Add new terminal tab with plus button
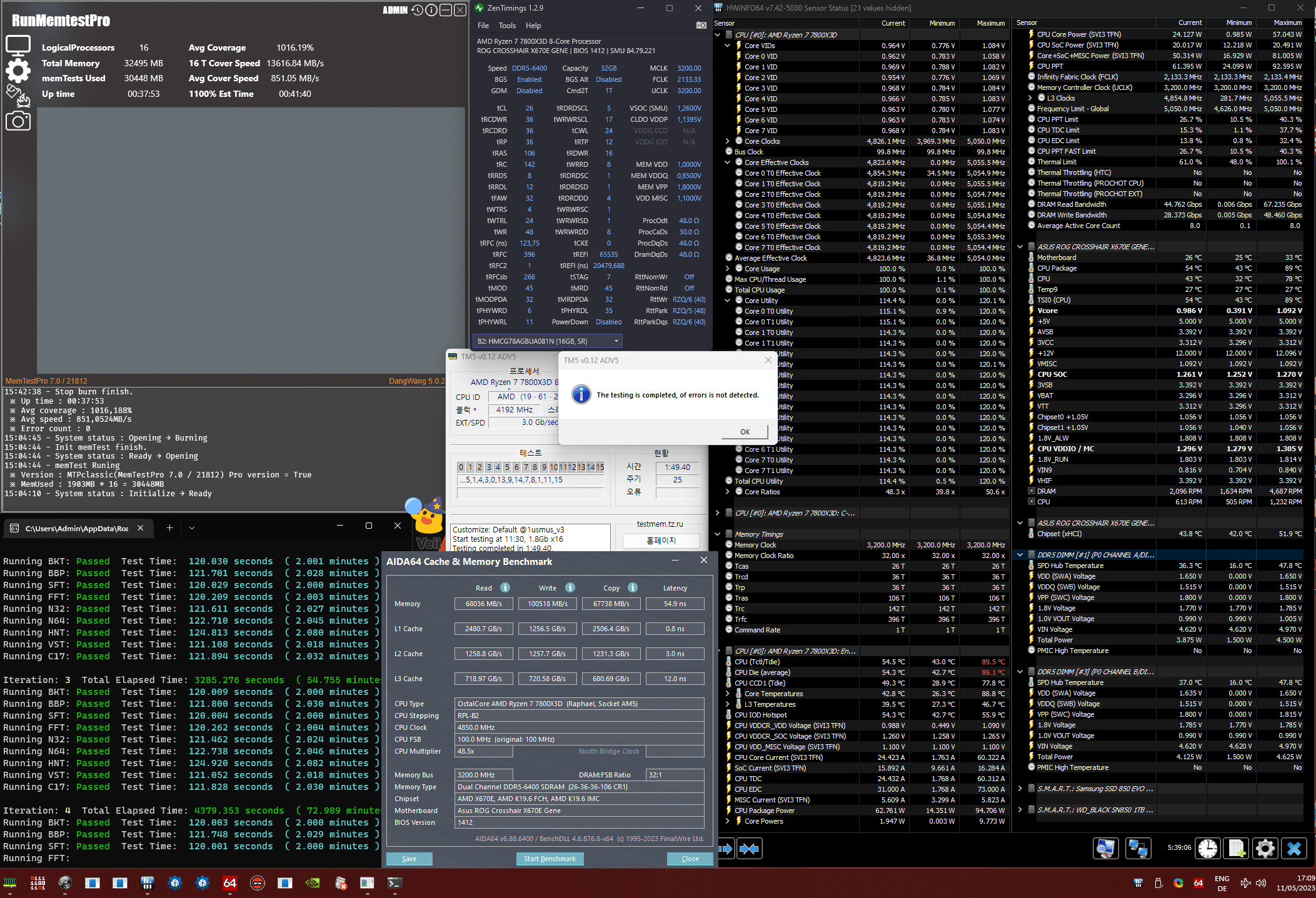Viewport: 1316px width, 898px height. [169, 527]
